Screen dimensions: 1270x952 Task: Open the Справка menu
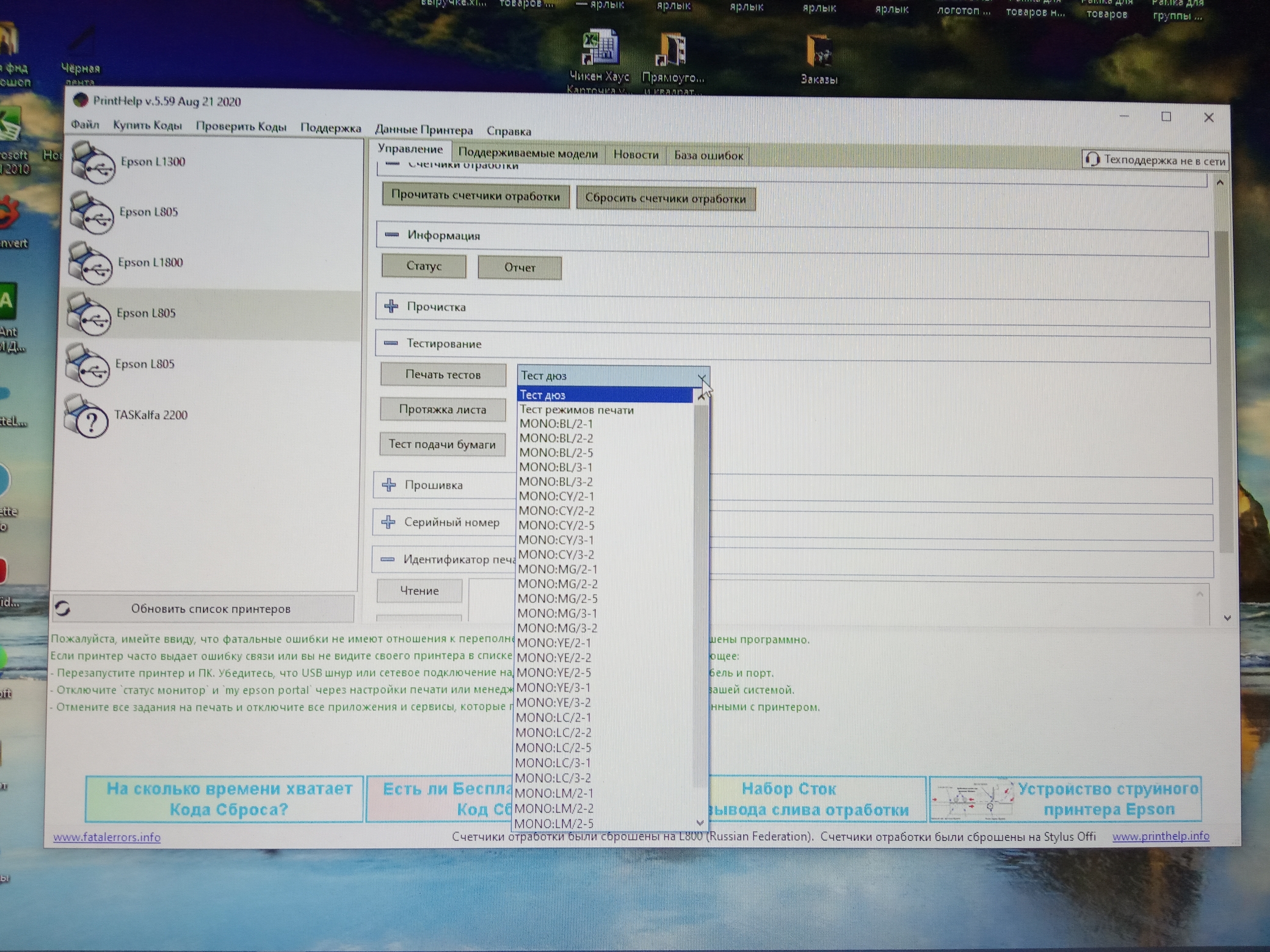point(509,131)
